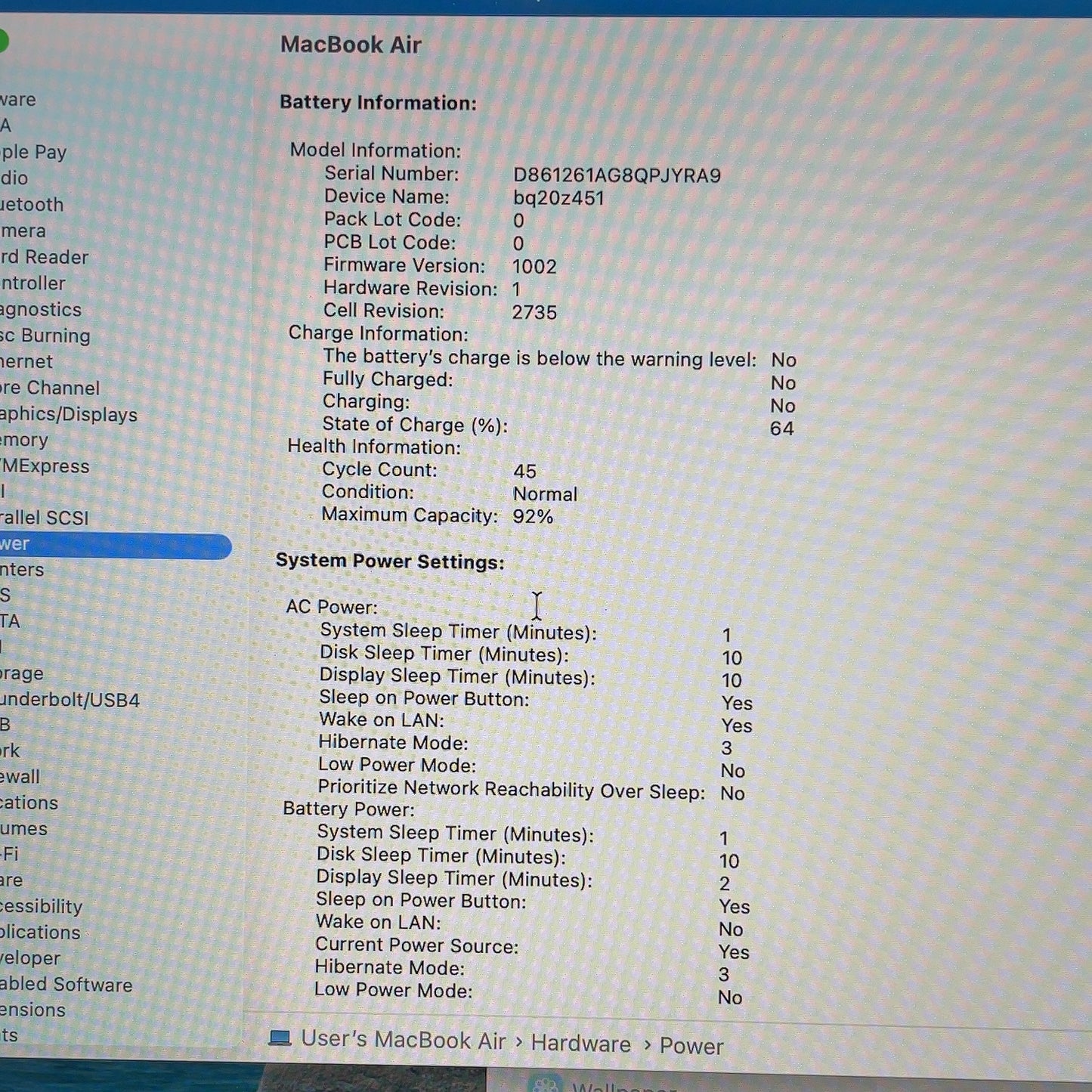1092x1092 pixels.
Task: Click the battery warning level label
Action: tap(540, 357)
